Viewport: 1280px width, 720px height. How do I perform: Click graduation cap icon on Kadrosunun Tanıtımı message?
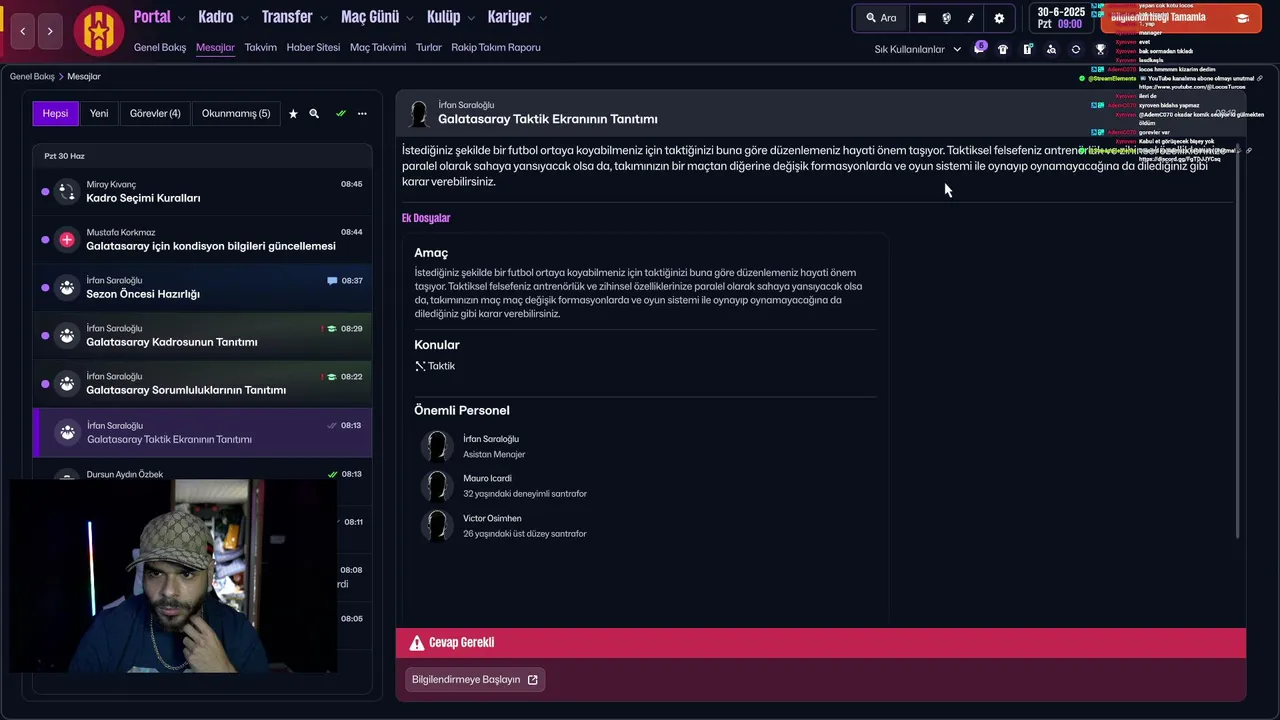(x=332, y=329)
